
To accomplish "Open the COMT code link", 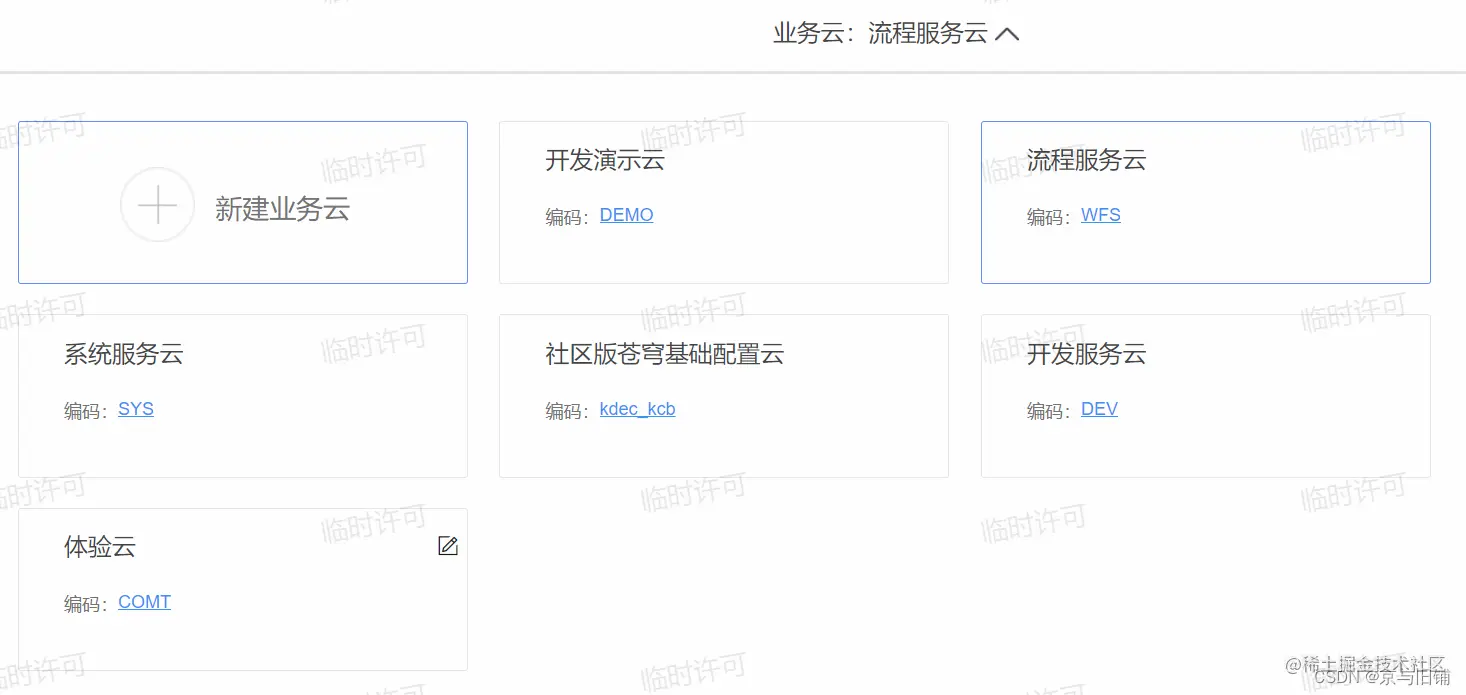I will pyautogui.click(x=145, y=602).
